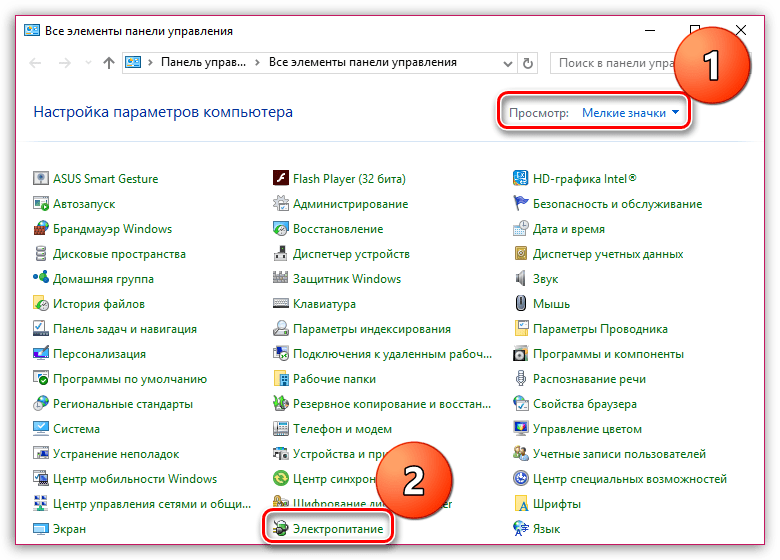Click the Защитник Windows icon
The image size is (780, 560).
(281, 278)
